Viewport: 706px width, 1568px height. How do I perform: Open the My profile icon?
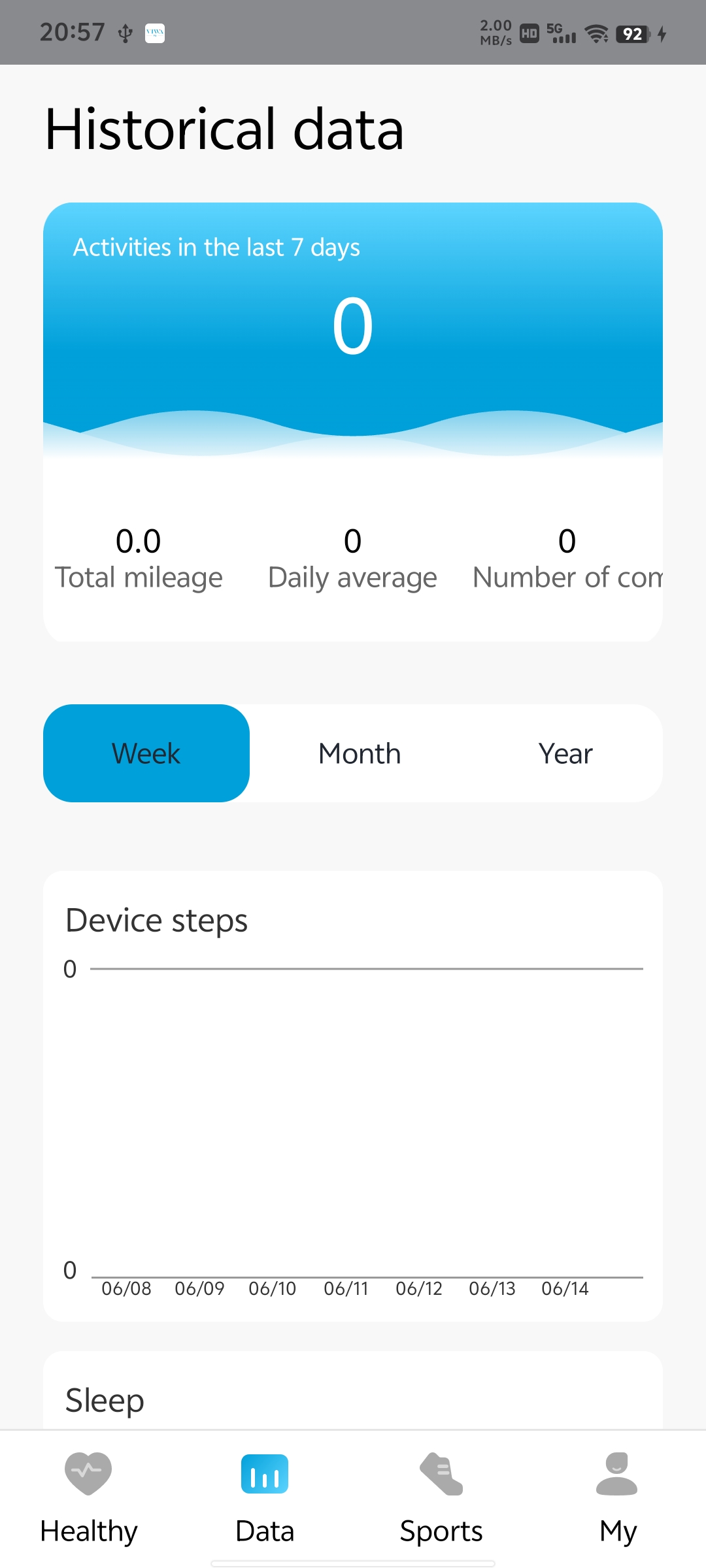pyautogui.click(x=617, y=1474)
